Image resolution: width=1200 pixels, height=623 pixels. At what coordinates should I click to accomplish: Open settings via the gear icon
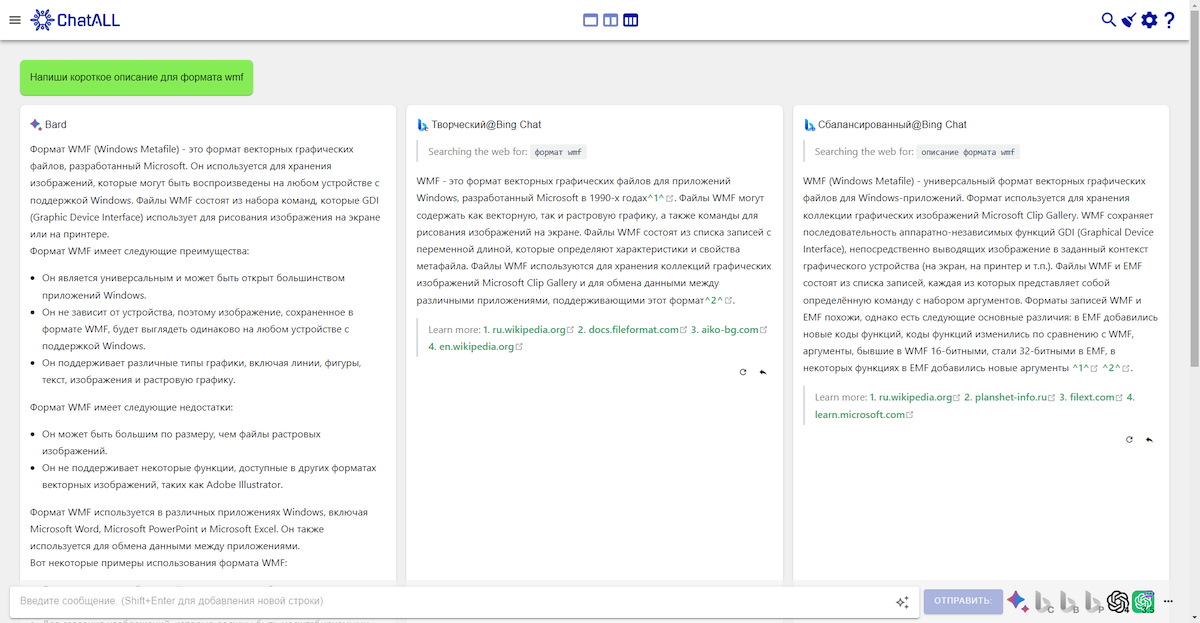[1149, 19]
